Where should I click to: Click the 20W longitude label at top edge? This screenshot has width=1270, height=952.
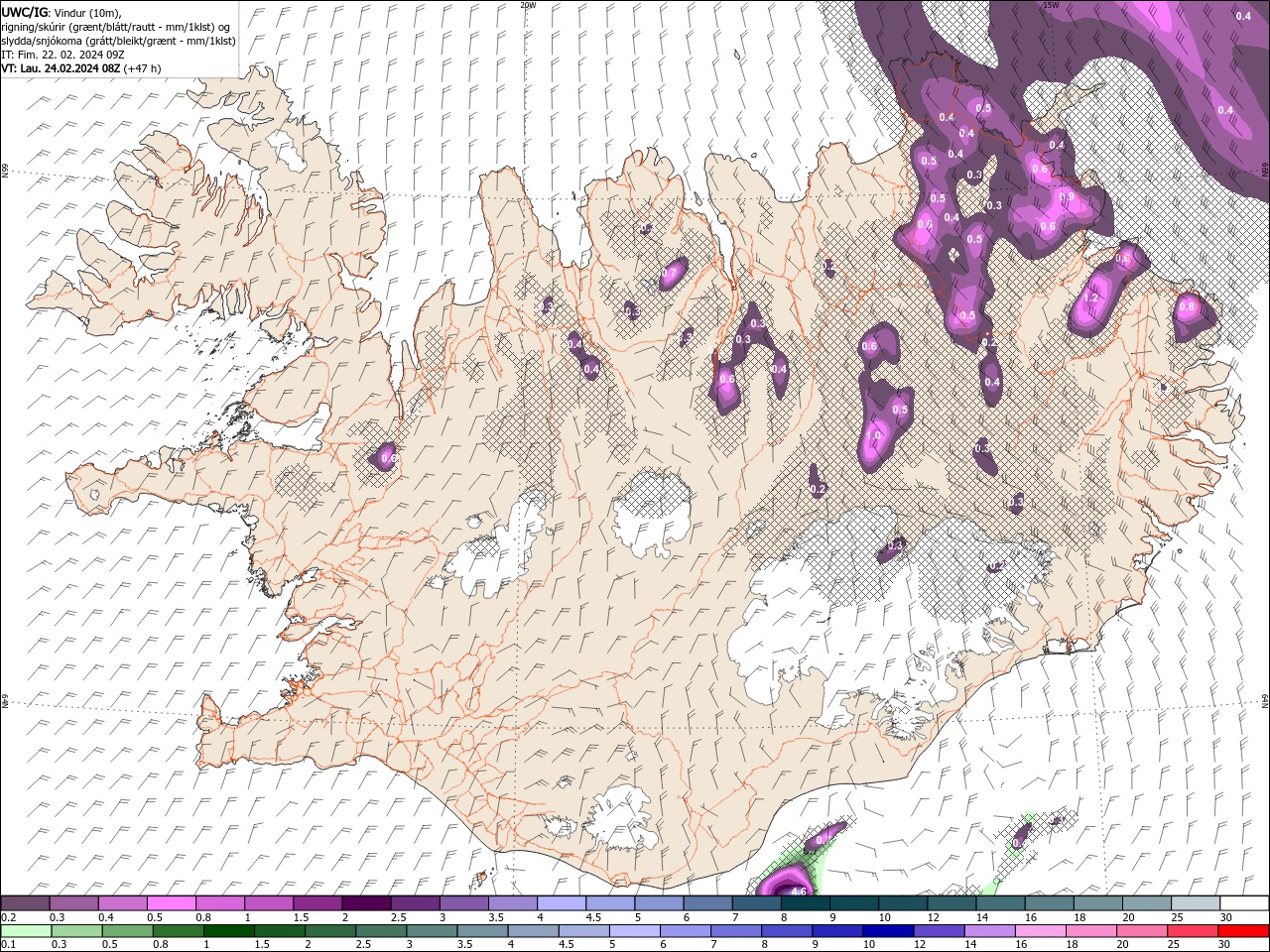528,5
